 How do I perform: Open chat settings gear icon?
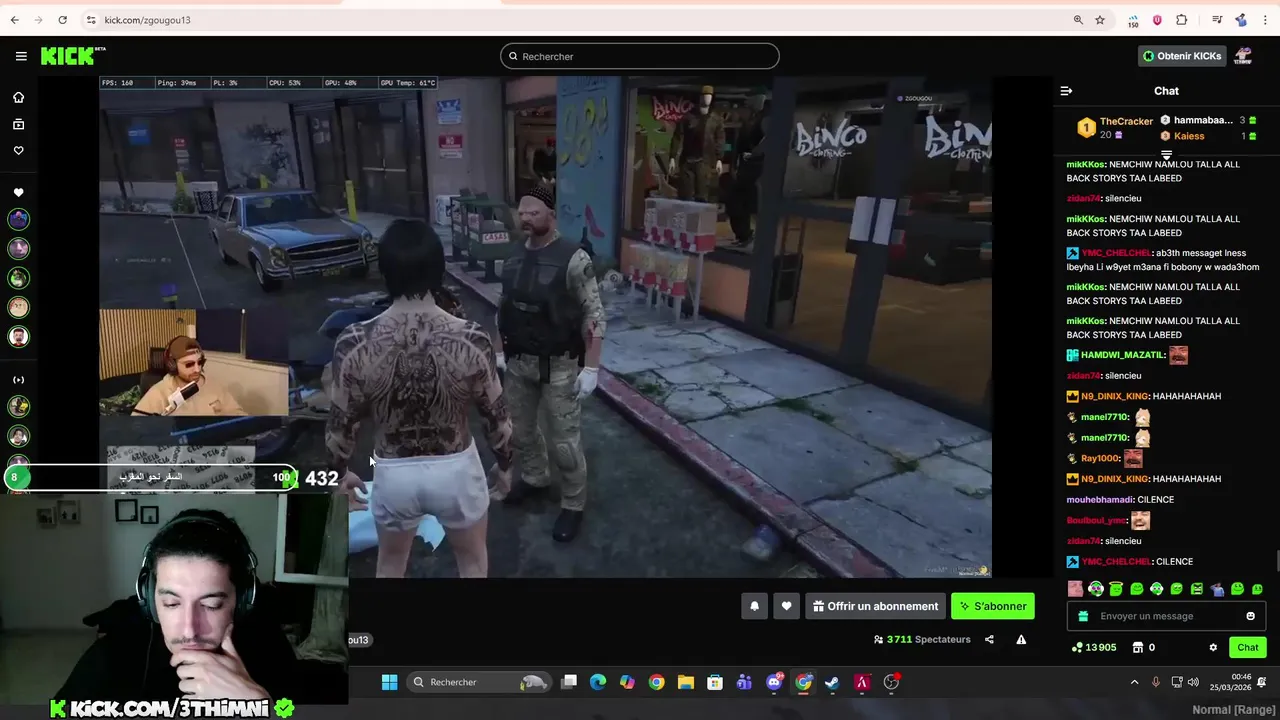pyautogui.click(x=1213, y=647)
